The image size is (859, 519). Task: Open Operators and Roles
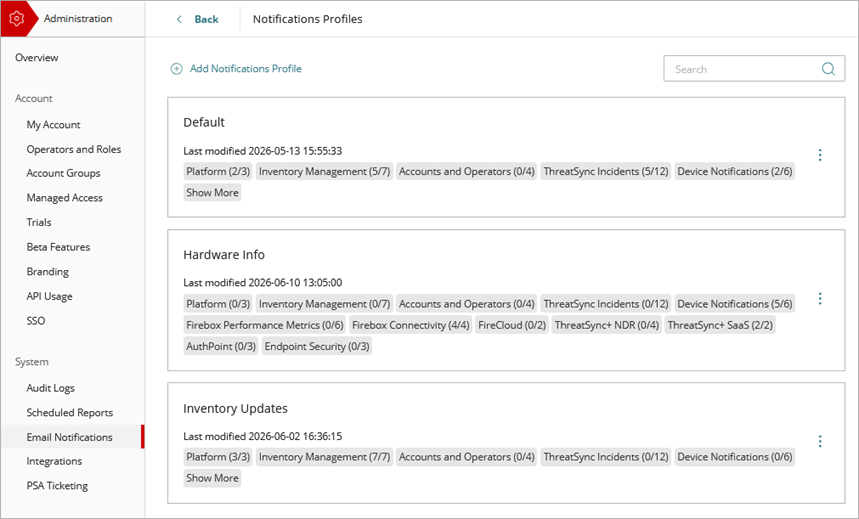coord(74,149)
